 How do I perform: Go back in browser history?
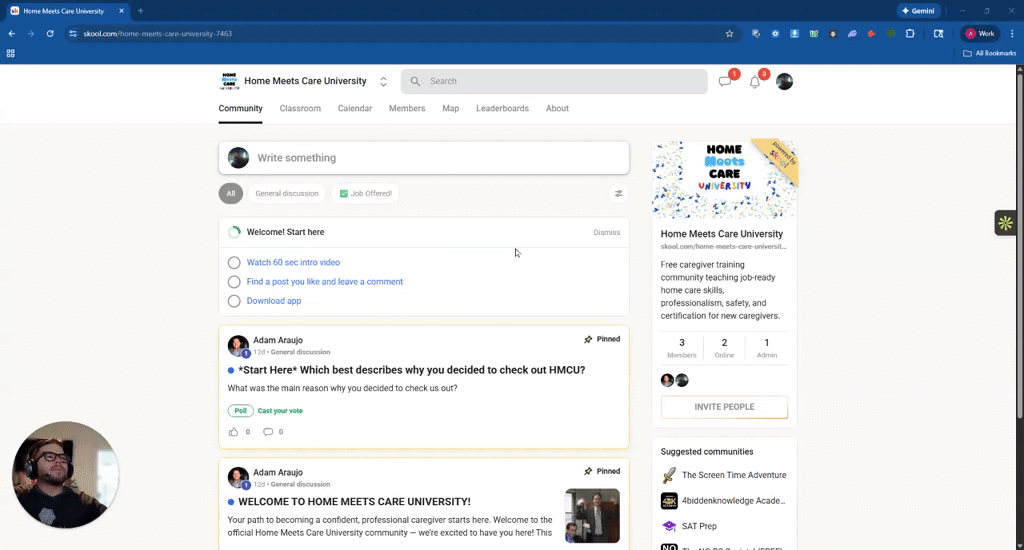tap(12, 34)
